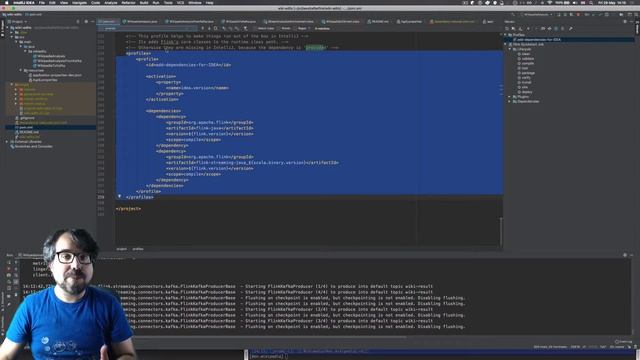This screenshot has height=360, width=640.
Task: Select Maven compile lifecycle goal
Action: [x=527, y=64]
